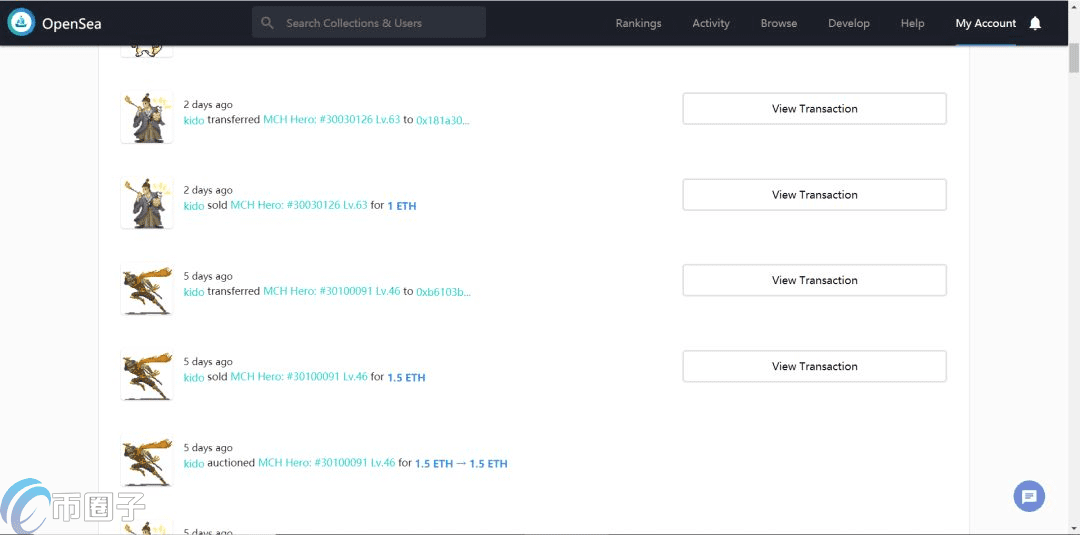Click the 1 ETH price
Viewport: 1080px width, 535px height.
(x=402, y=206)
